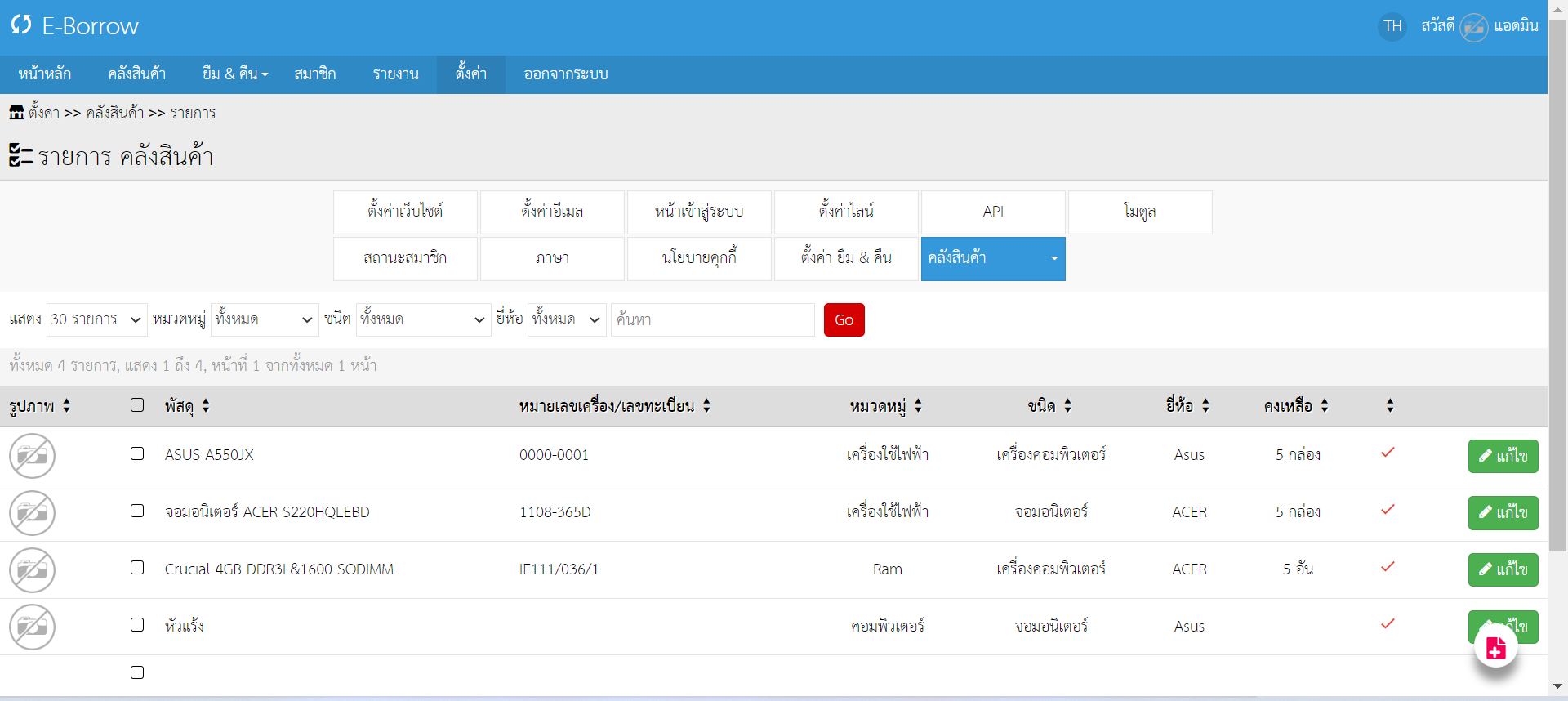
Task: Open the admin avatar icon
Action: (1473, 27)
